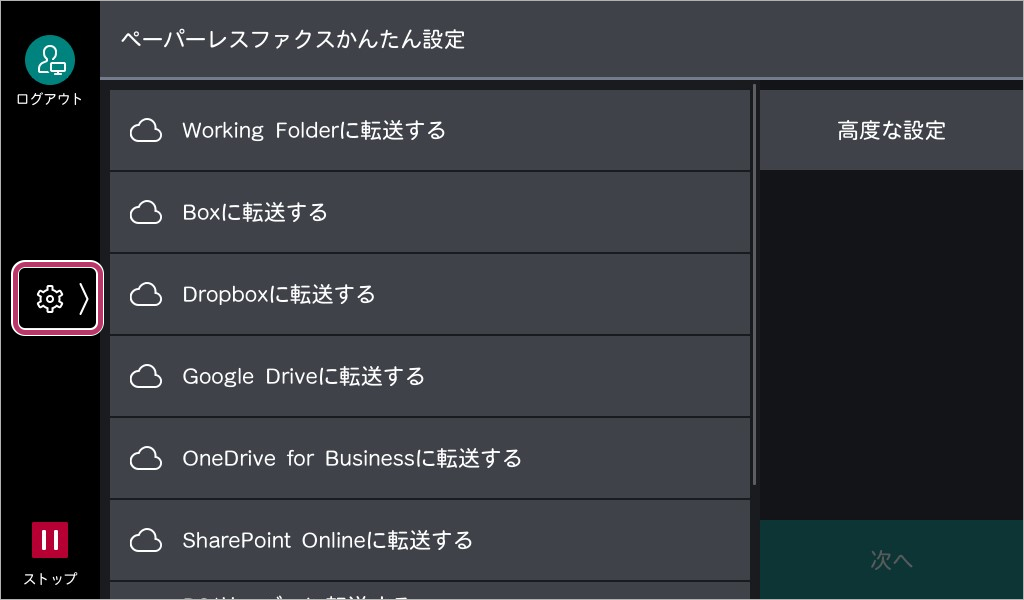Tap the red Stop pause icon
This screenshot has height=600, width=1024.
(50, 540)
